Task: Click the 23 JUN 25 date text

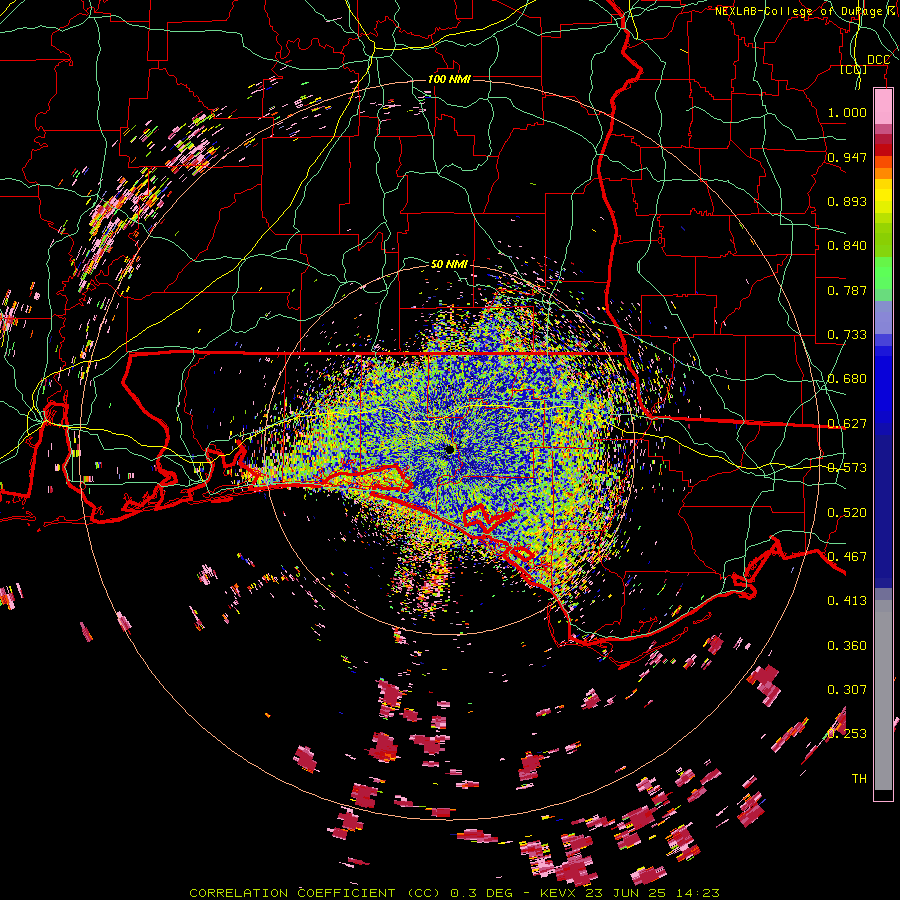Action: [x=624, y=893]
